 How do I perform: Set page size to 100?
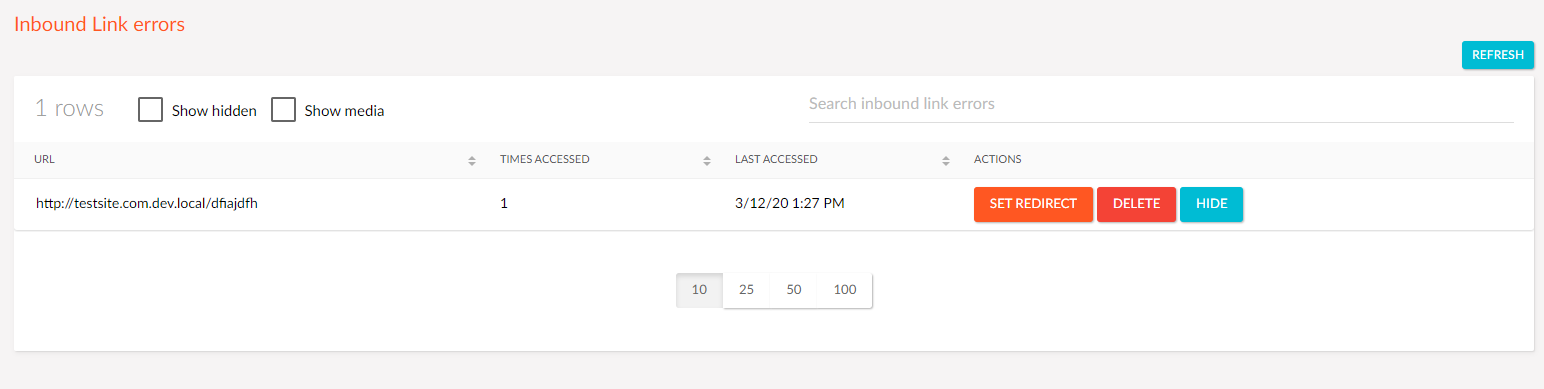(845, 290)
